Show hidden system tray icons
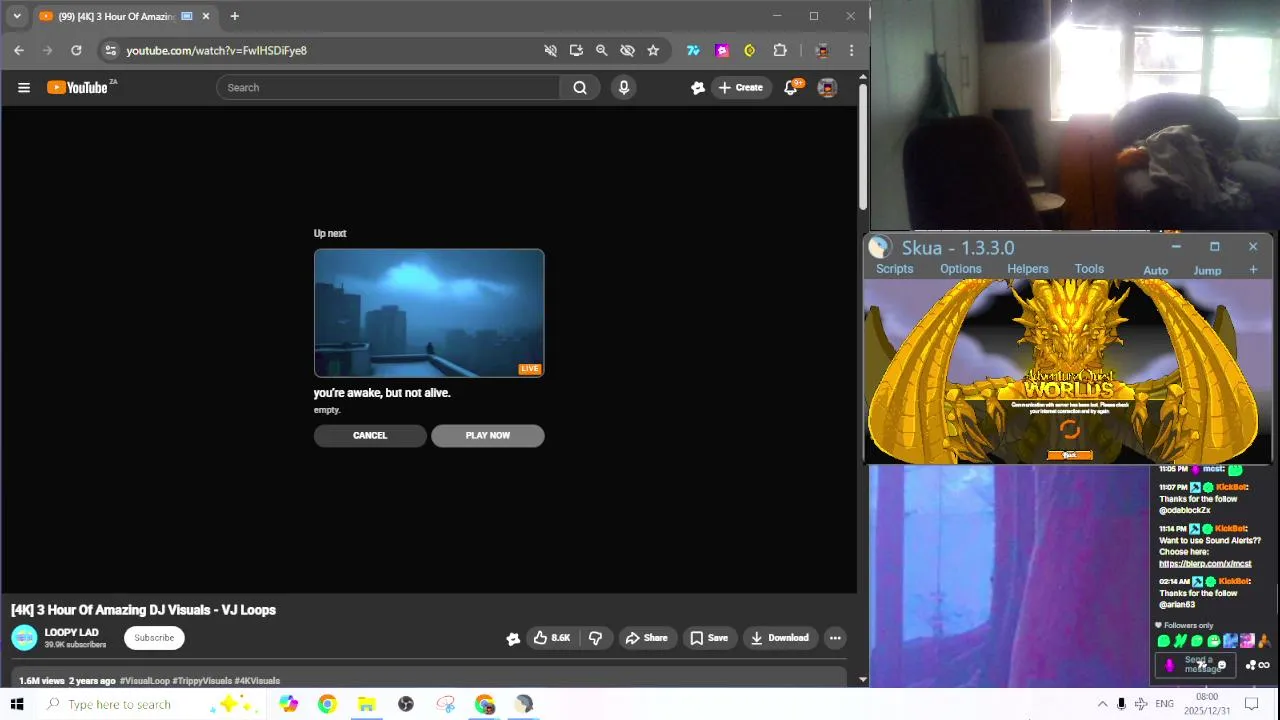The width and height of the screenshot is (1280, 720). 1102,704
